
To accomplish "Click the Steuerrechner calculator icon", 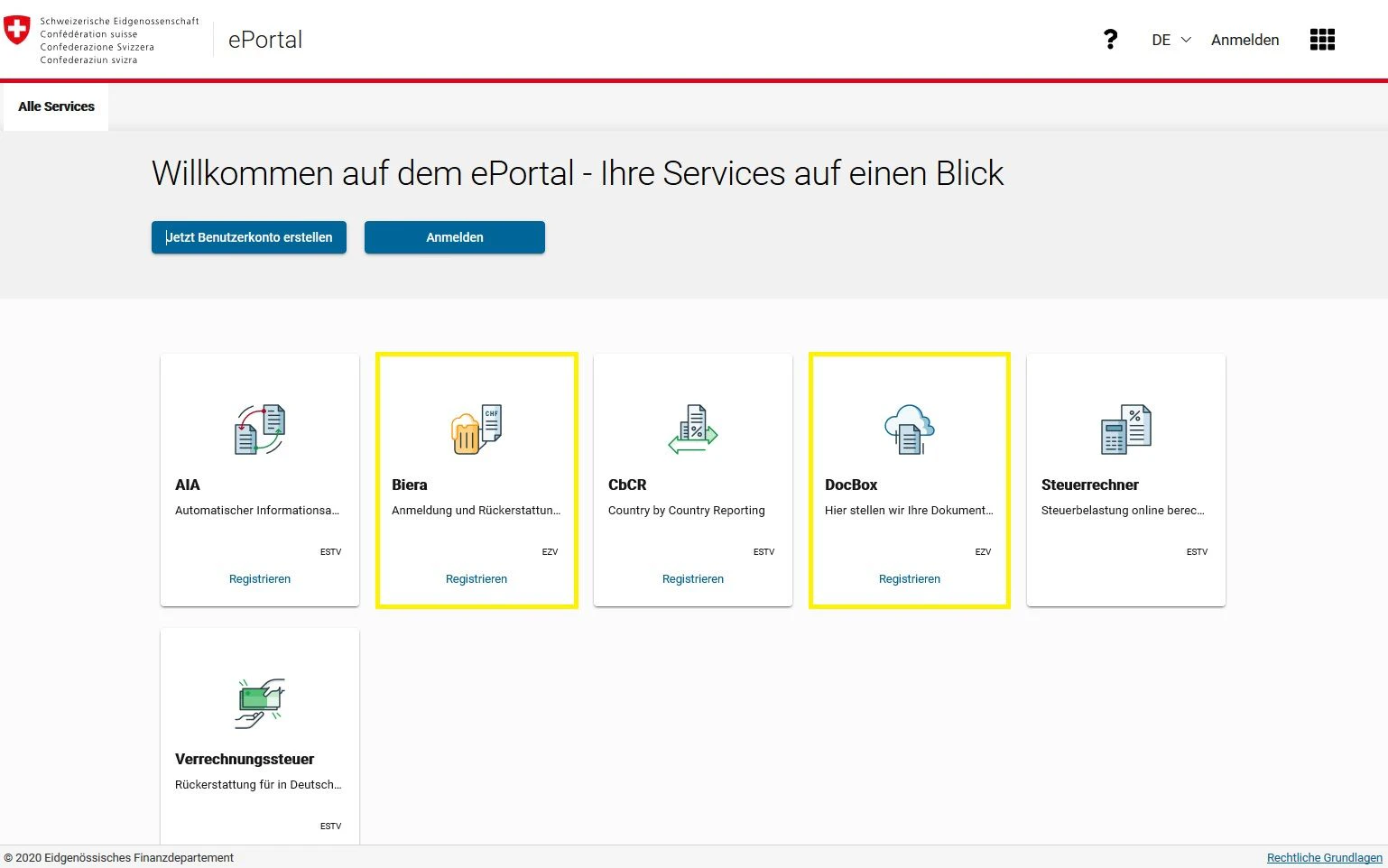I will point(1125,429).
